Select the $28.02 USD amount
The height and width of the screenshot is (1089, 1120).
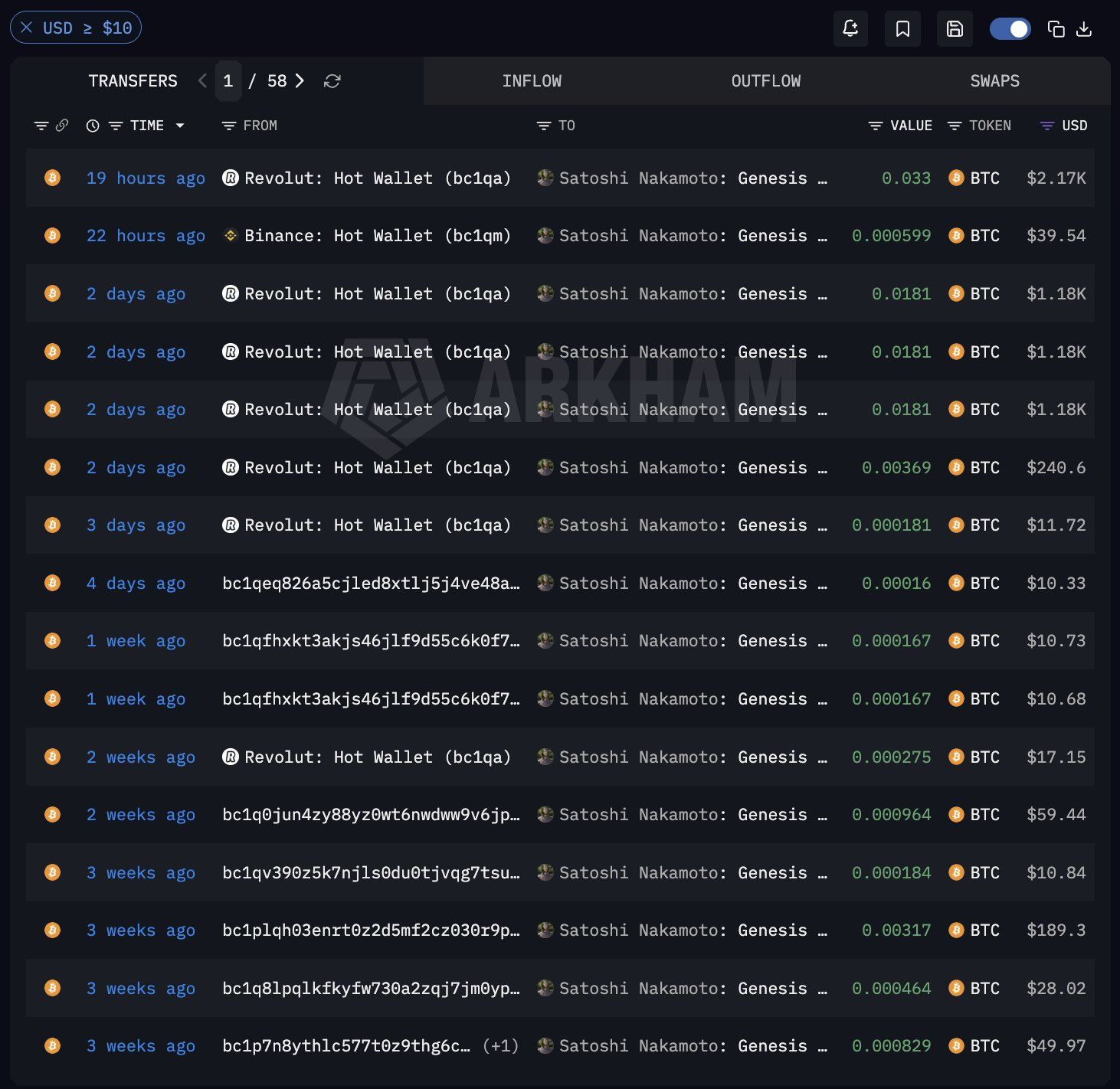pos(1056,989)
